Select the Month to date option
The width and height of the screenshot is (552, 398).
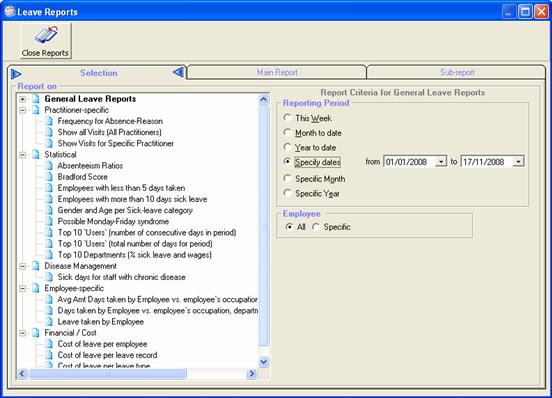coord(288,133)
